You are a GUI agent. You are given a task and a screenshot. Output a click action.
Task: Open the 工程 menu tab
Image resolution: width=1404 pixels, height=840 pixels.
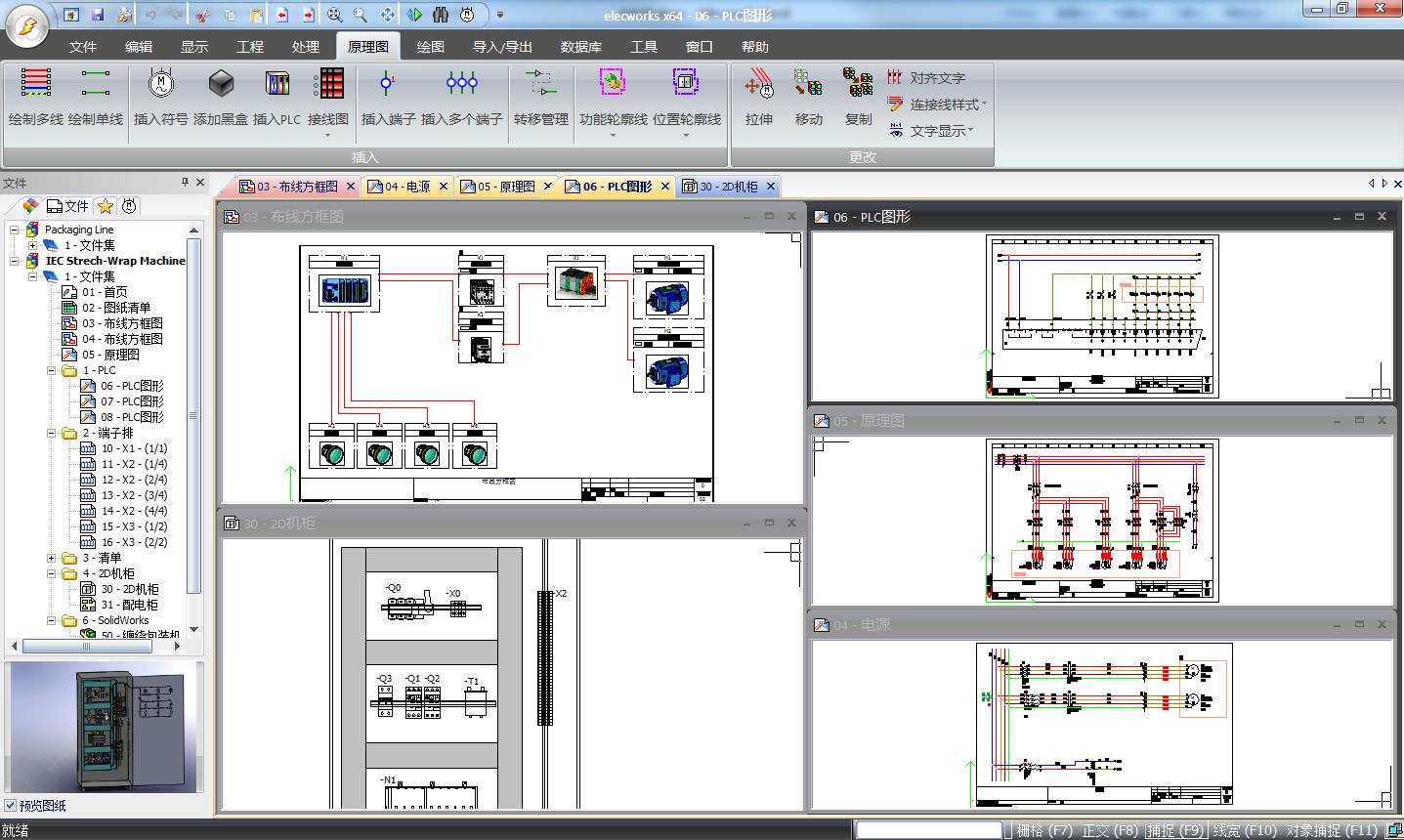pos(250,47)
